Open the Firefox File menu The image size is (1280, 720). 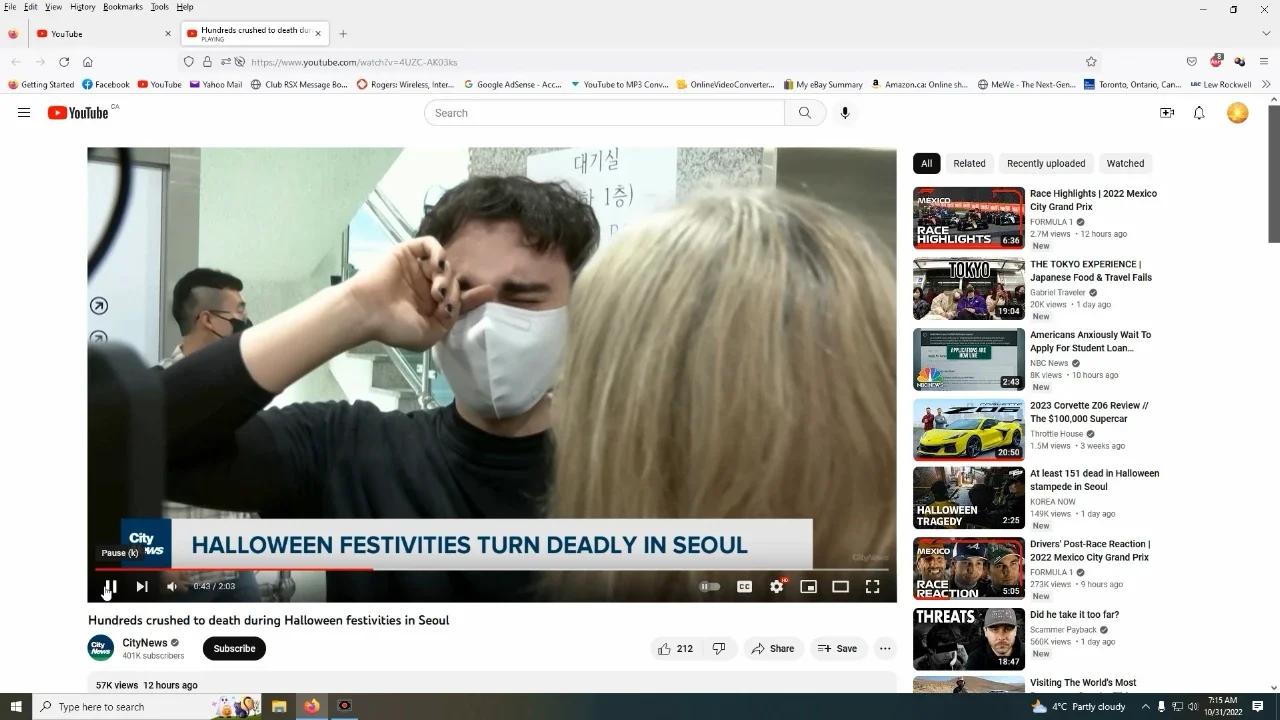(10, 7)
